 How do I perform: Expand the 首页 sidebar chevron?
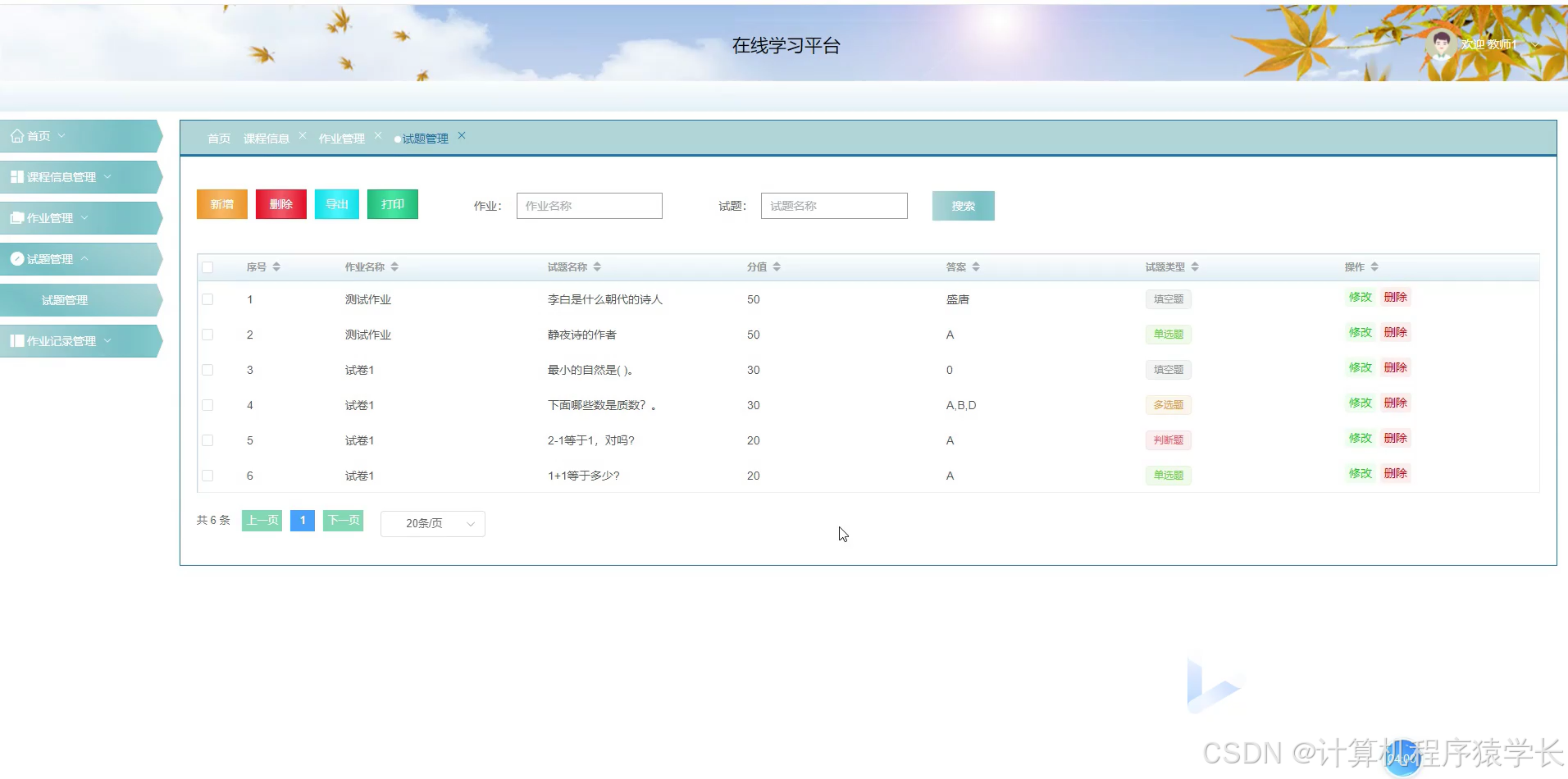pyautogui.click(x=62, y=136)
